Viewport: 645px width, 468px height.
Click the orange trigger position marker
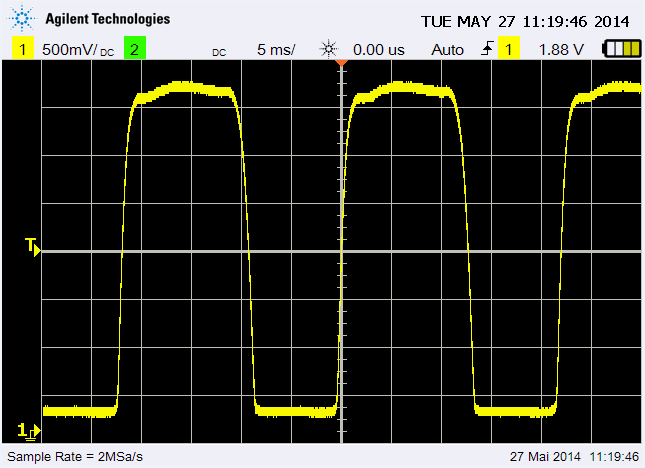(x=341, y=63)
